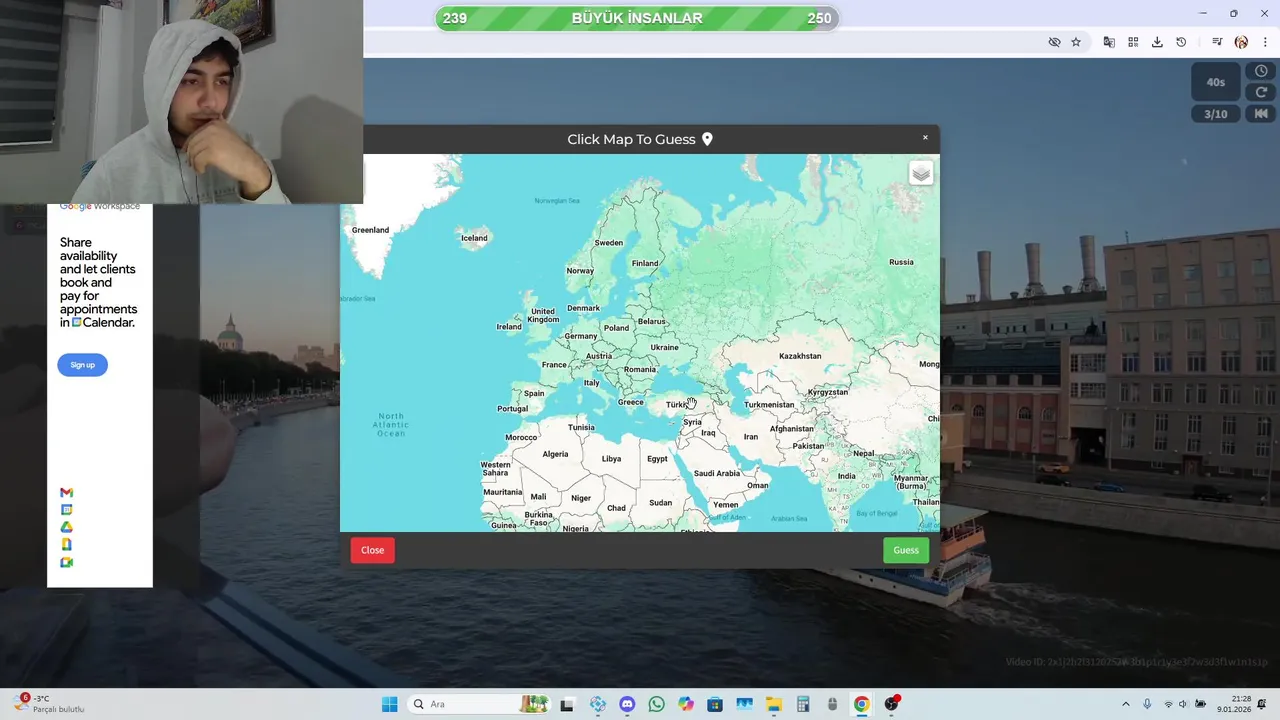Click Sweden on the map
1280x720 pixels.
608,243
